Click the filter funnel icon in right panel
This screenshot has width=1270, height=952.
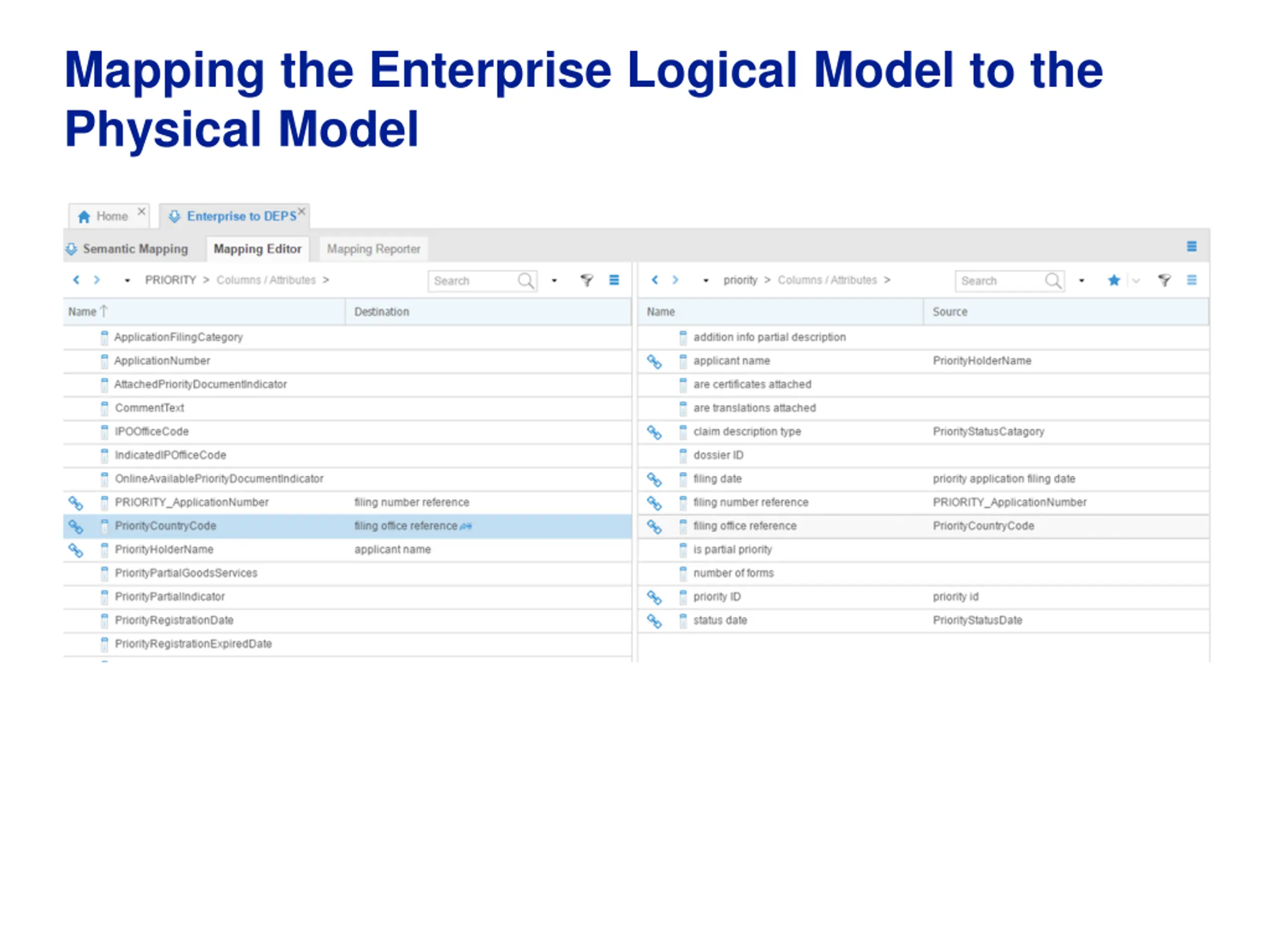click(1164, 280)
